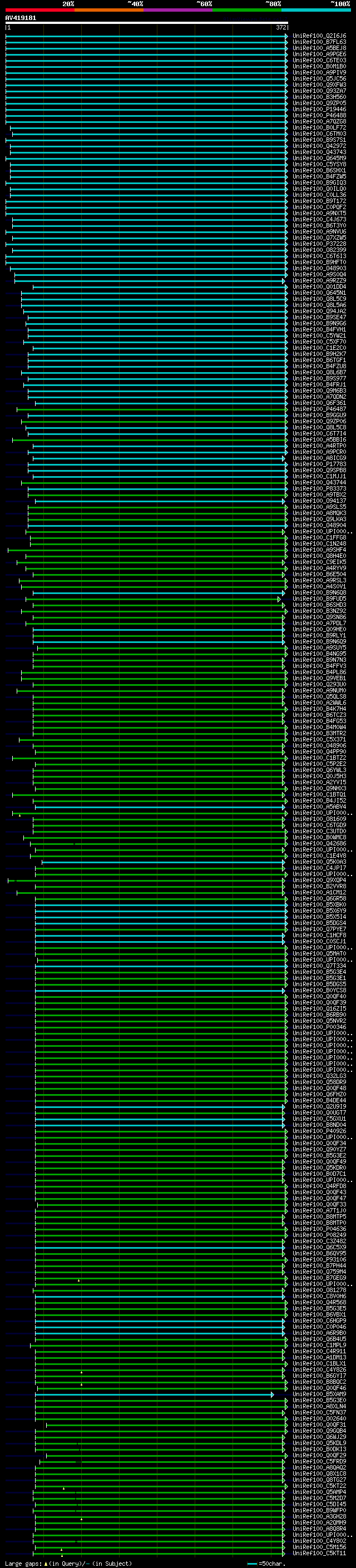Click hit label UniRef100_Q43744
356x1568 pixels.
click(319, 483)
